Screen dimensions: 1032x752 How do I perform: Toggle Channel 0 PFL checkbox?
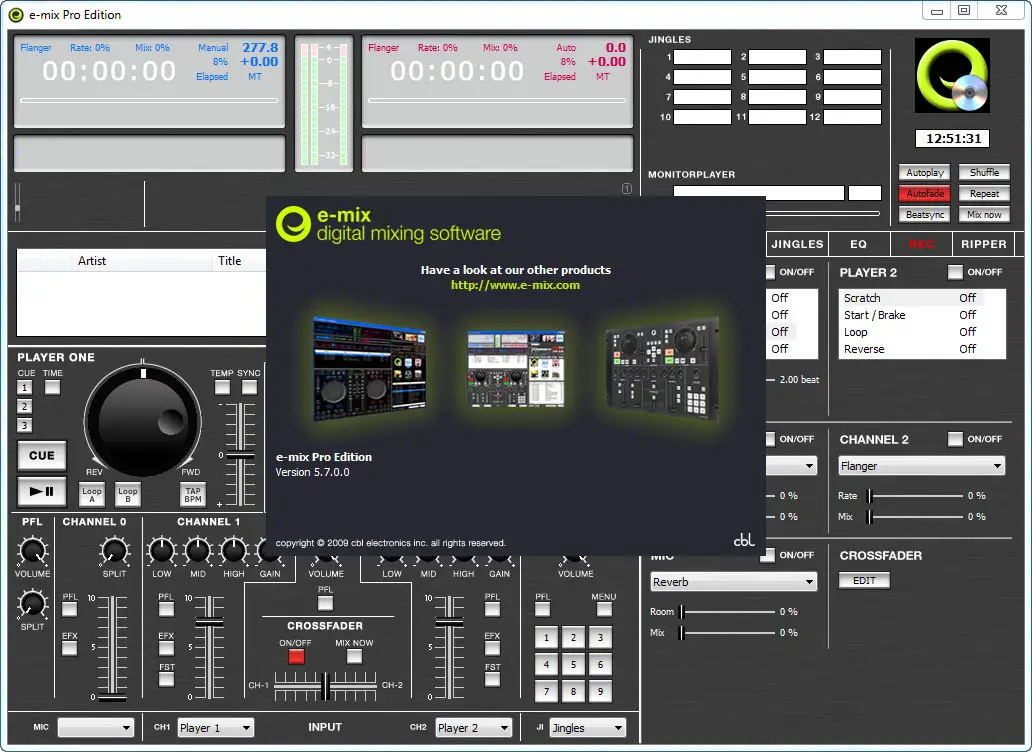click(70, 609)
